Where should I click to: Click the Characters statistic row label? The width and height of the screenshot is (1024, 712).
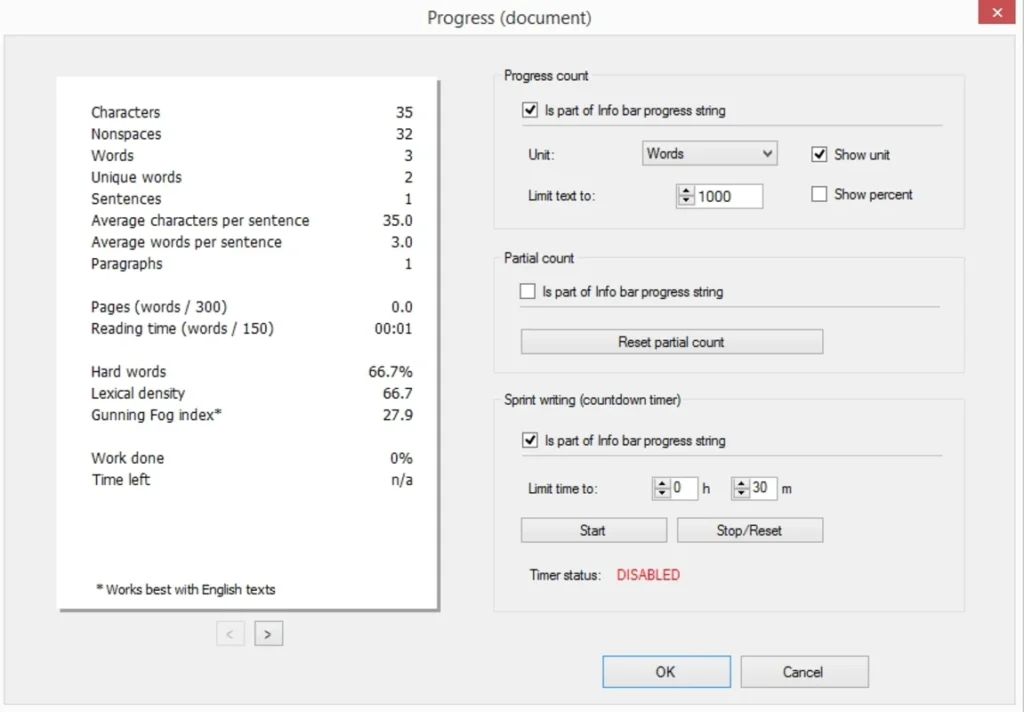[125, 112]
